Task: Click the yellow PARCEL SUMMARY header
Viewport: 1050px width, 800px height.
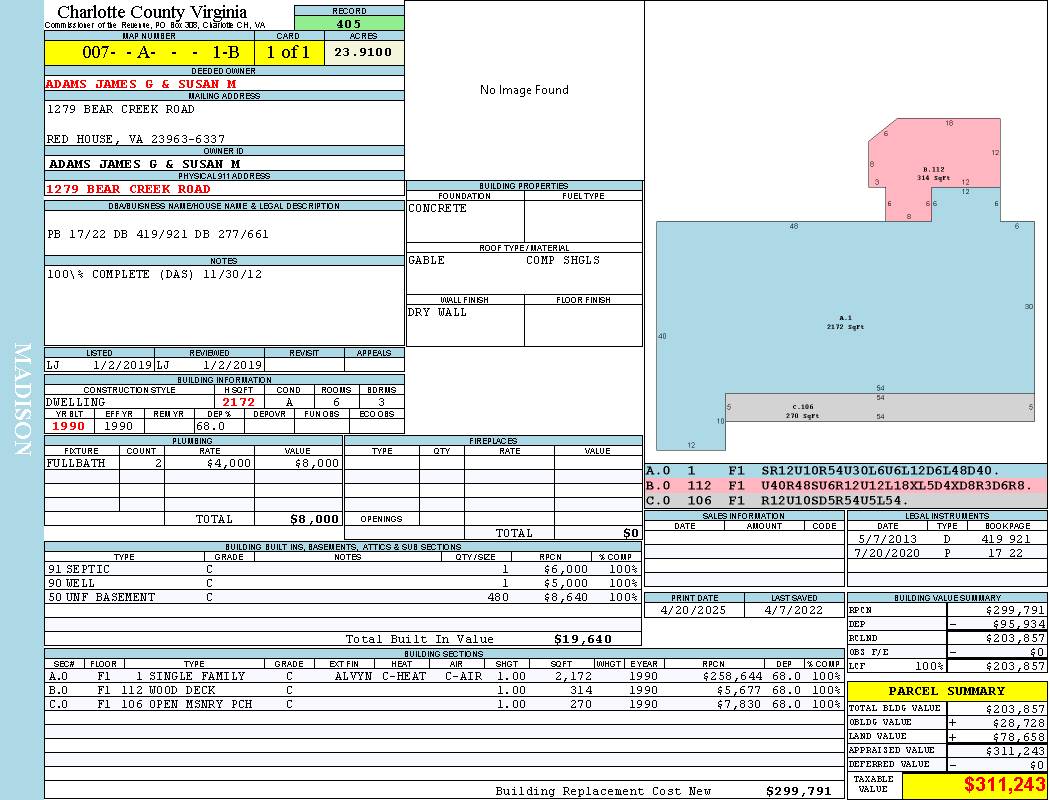Action: click(947, 691)
